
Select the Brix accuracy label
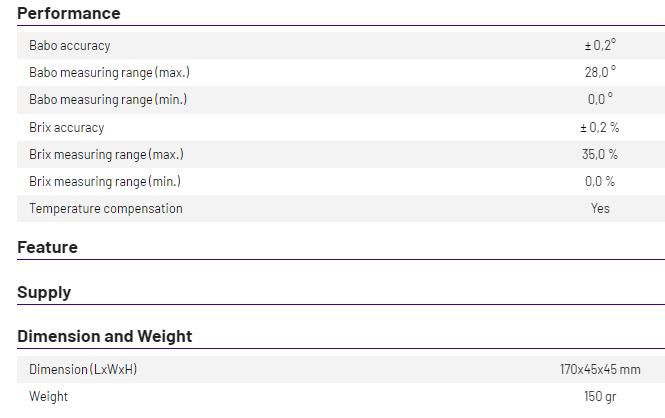click(67, 128)
